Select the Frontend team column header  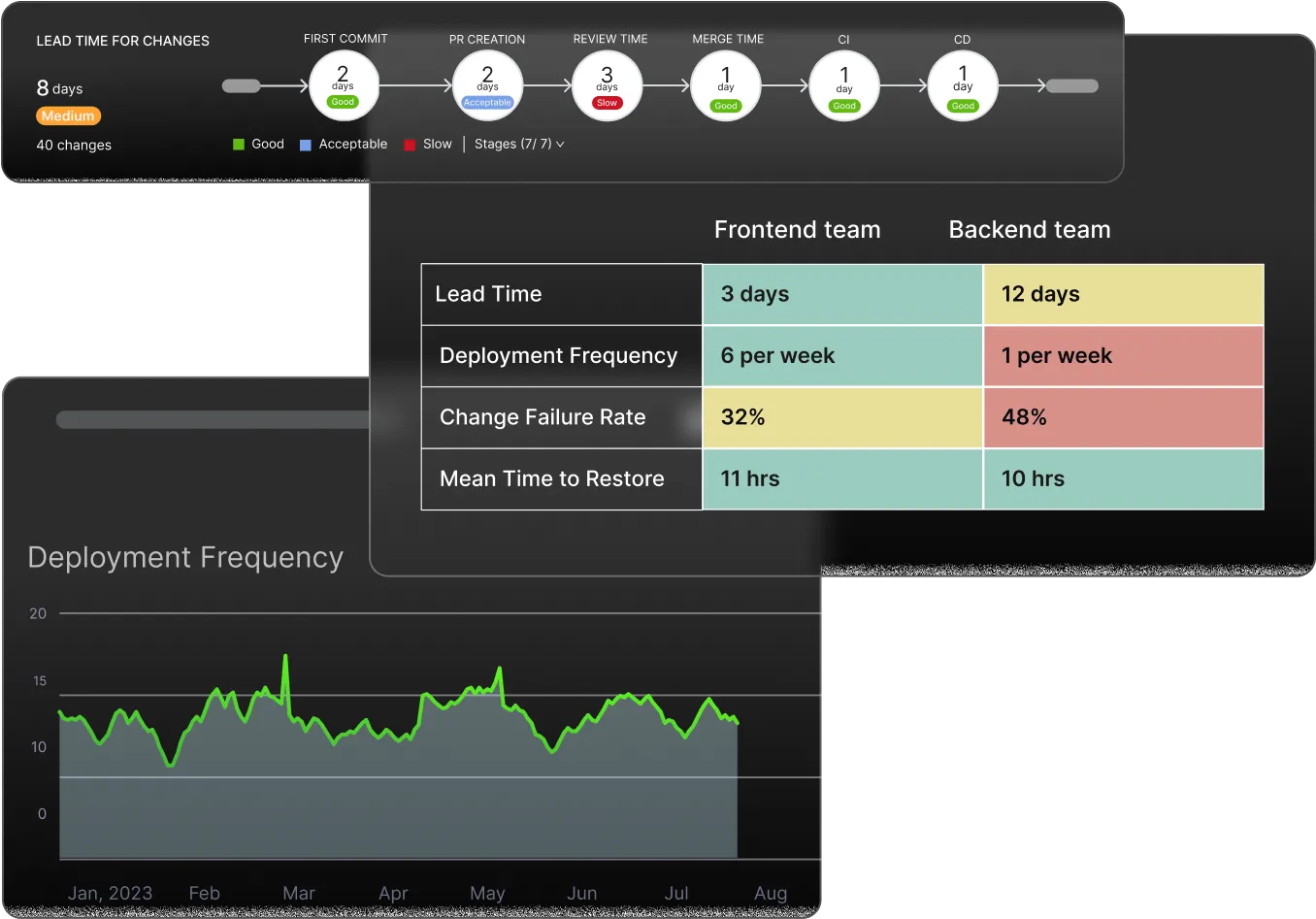(x=797, y=230)
